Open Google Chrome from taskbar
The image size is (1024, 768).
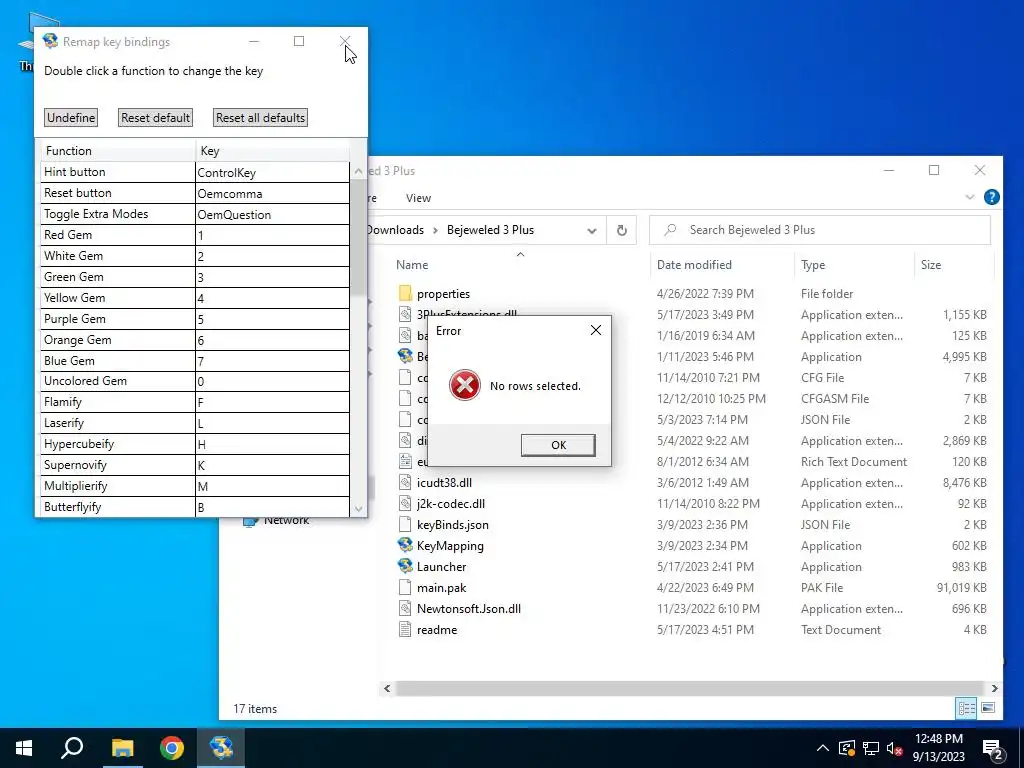tap(172, 748)
